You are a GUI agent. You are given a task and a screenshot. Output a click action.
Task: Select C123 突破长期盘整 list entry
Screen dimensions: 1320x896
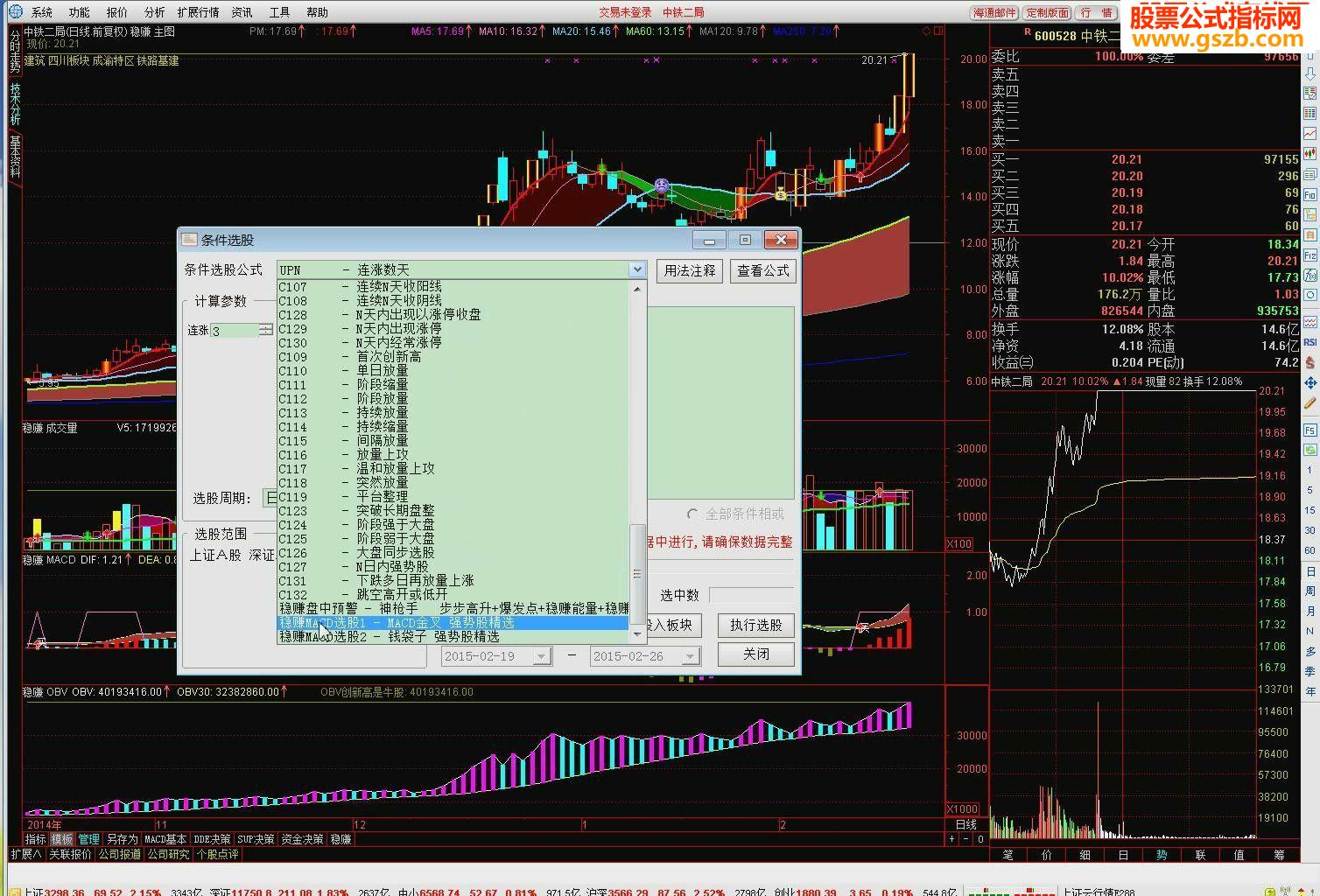pyautogui.click(x=453, y=511)
